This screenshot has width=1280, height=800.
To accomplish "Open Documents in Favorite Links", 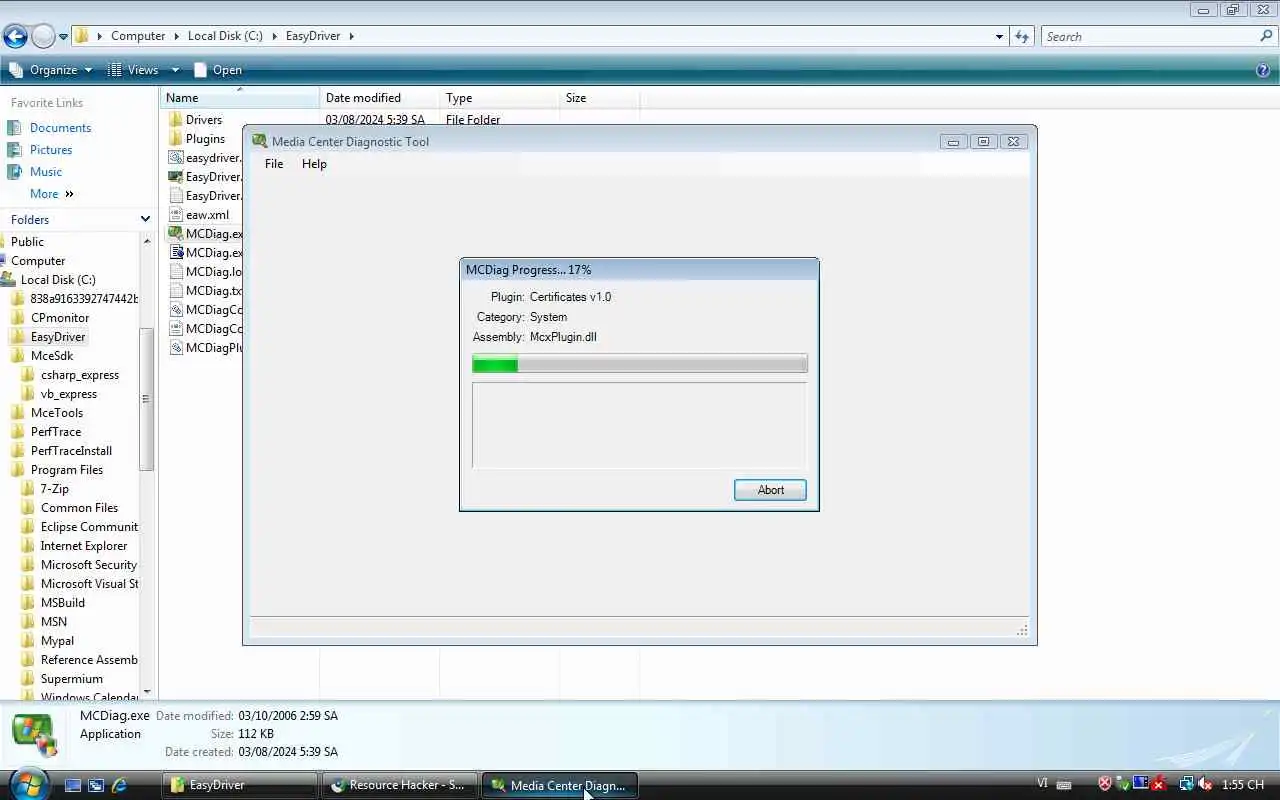I will [x=60, y=128].
